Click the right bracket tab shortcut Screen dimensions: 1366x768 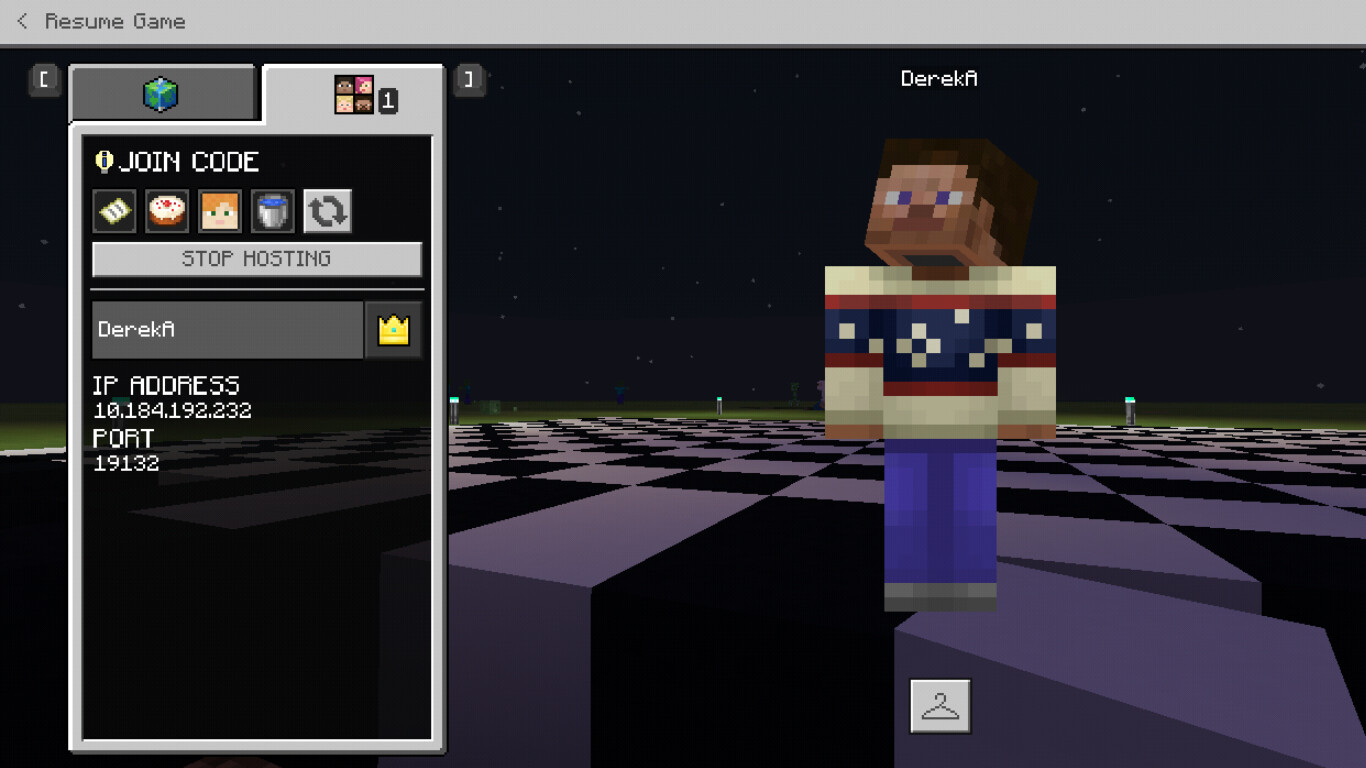pyautogui.click(x=469, y=79)
